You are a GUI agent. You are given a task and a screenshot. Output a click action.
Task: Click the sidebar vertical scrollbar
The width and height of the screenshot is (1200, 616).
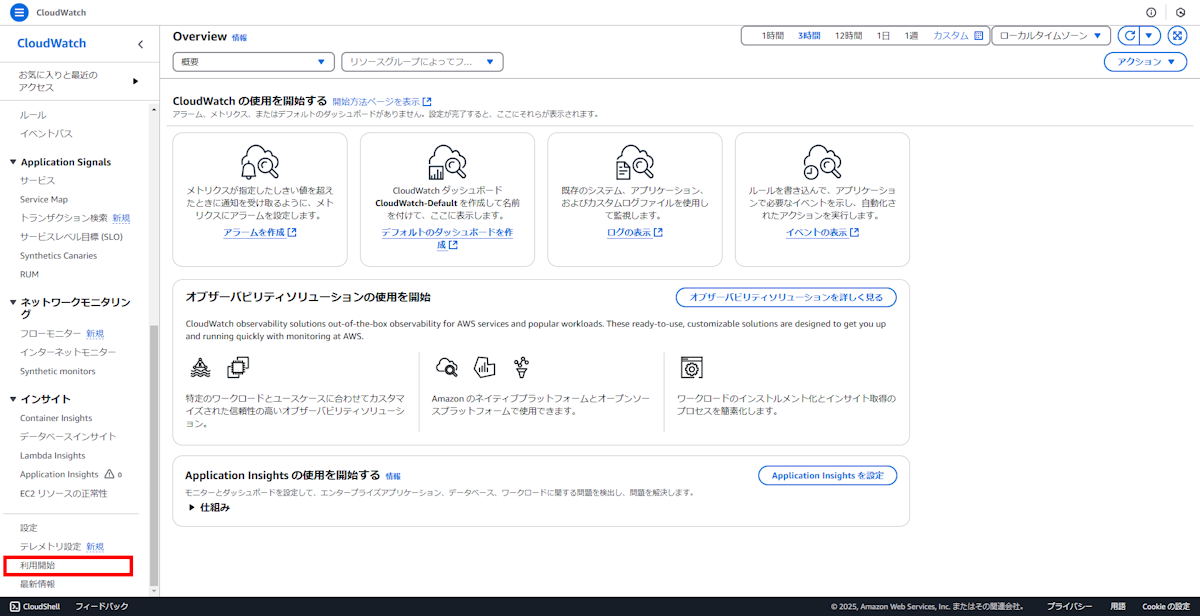(x=154, y=455)
